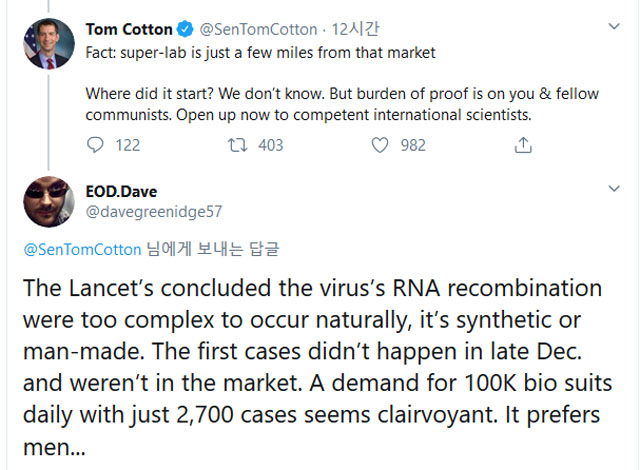The height and width of the screenshot is (470, 640).
Task: Click the share icon on Tom Cotton's tweet
Action: 521,145
